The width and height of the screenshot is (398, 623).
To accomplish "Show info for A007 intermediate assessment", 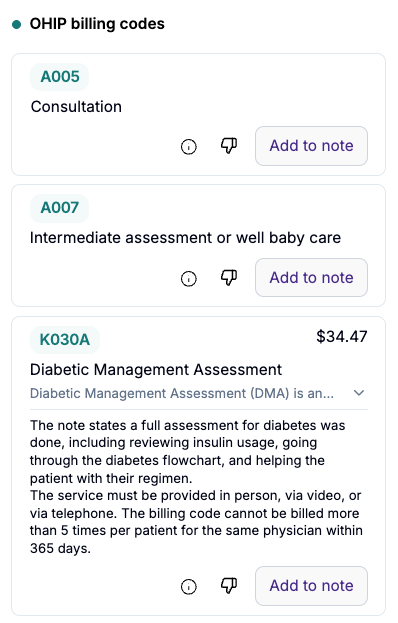I will click(189, 279).
